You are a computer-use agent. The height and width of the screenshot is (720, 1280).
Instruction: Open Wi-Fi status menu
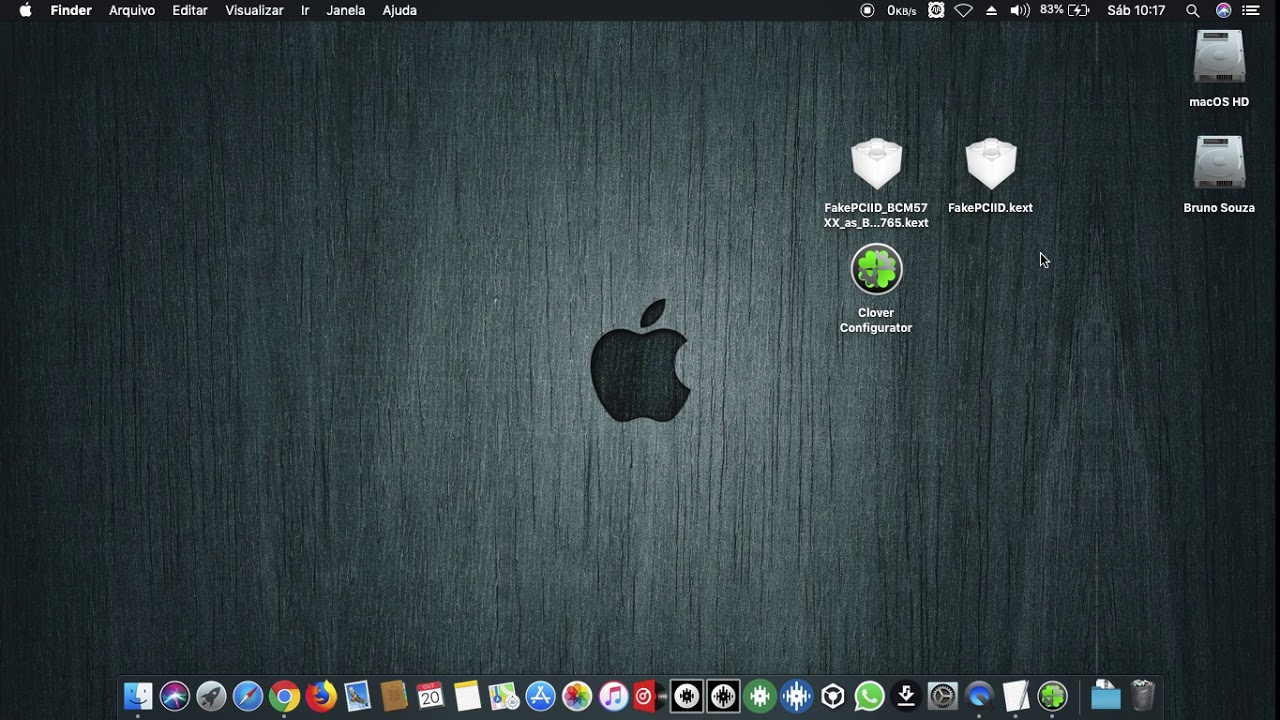coord(964,10)
